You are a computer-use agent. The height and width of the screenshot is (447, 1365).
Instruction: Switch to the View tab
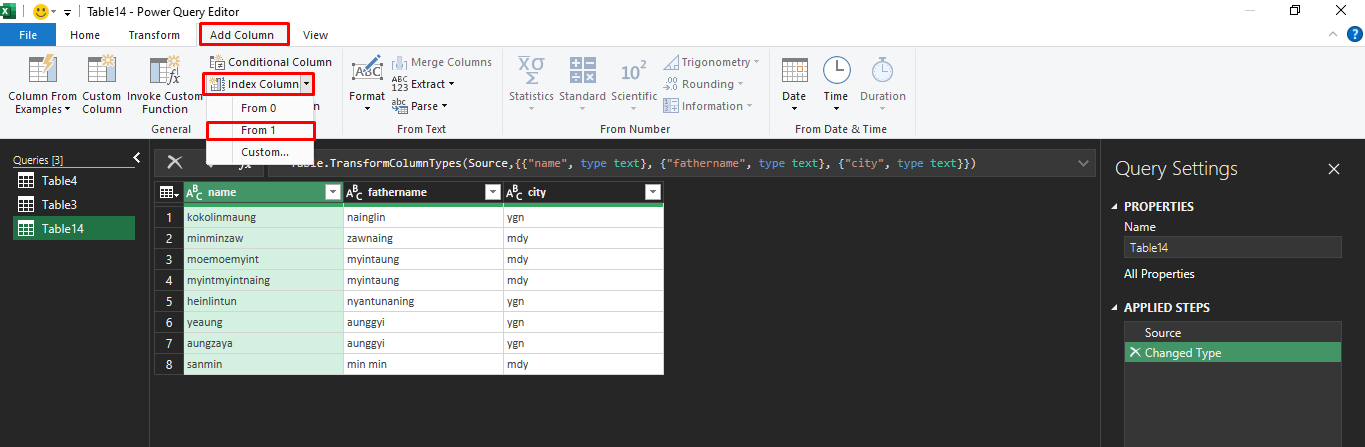(x=315, y=35)
